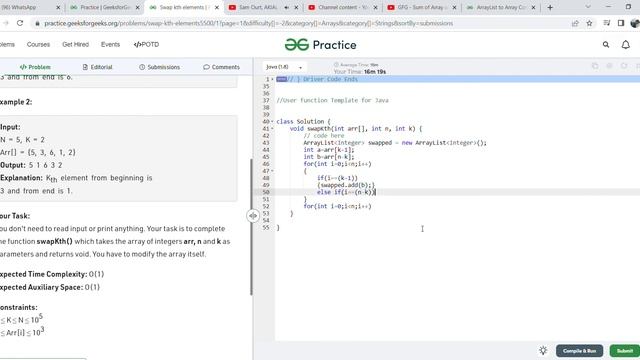
Task: Click the address bar URL
Action: point(249,23)
